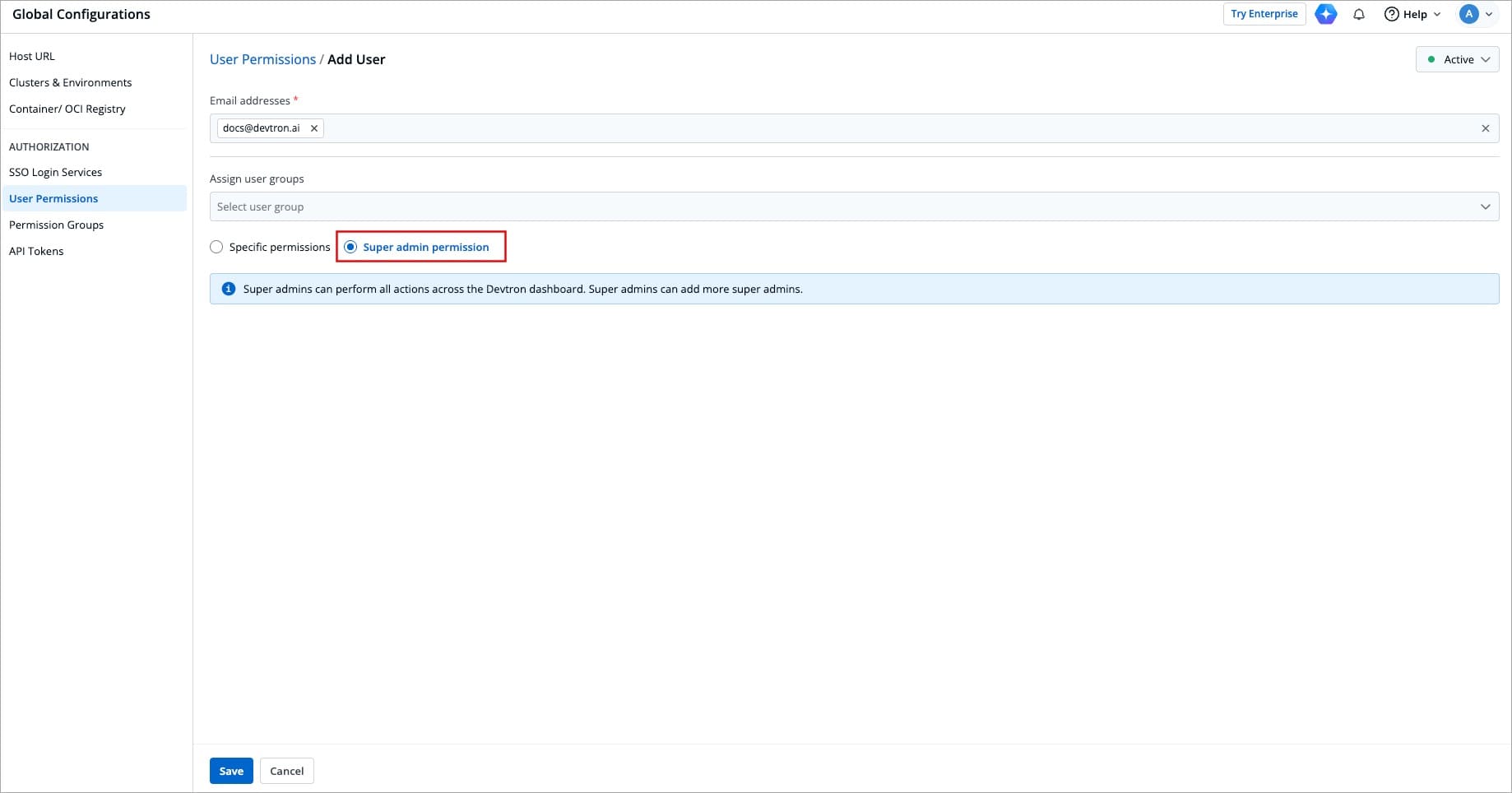The height and width of the screenshot is (793, 1512).
Task: Expand the profile menu chevron
Action: 1489,14
